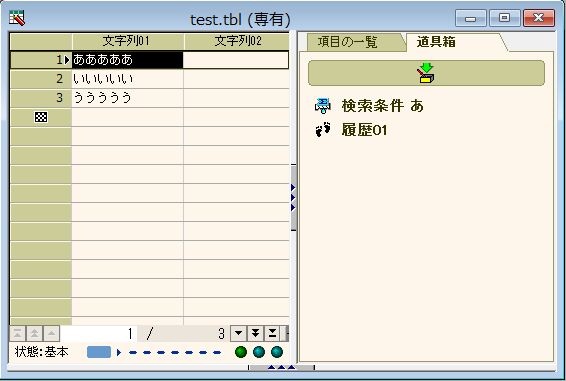Select cell ううううう in row 3
The height and width of the screenshot is (381, 566).
pos(127,98)
